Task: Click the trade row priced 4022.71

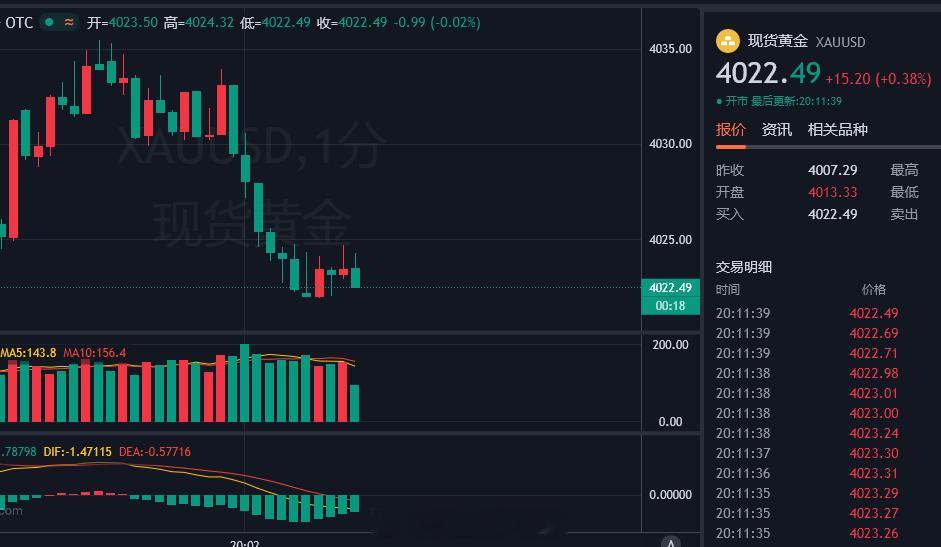Action: coord(807,353)
